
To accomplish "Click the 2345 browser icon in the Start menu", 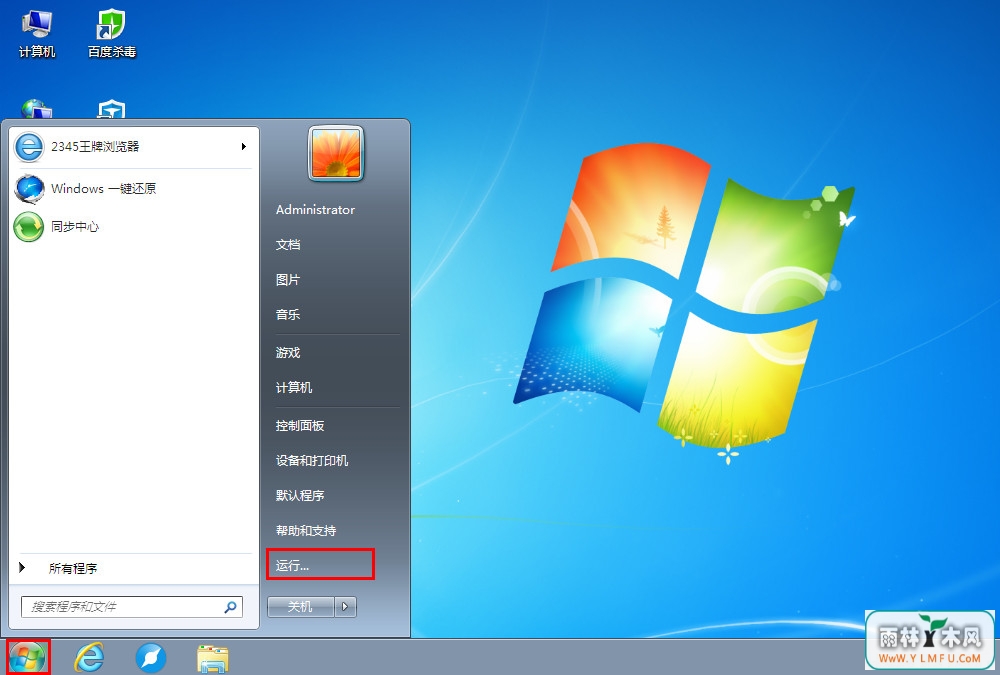I will tap(29, 147).
